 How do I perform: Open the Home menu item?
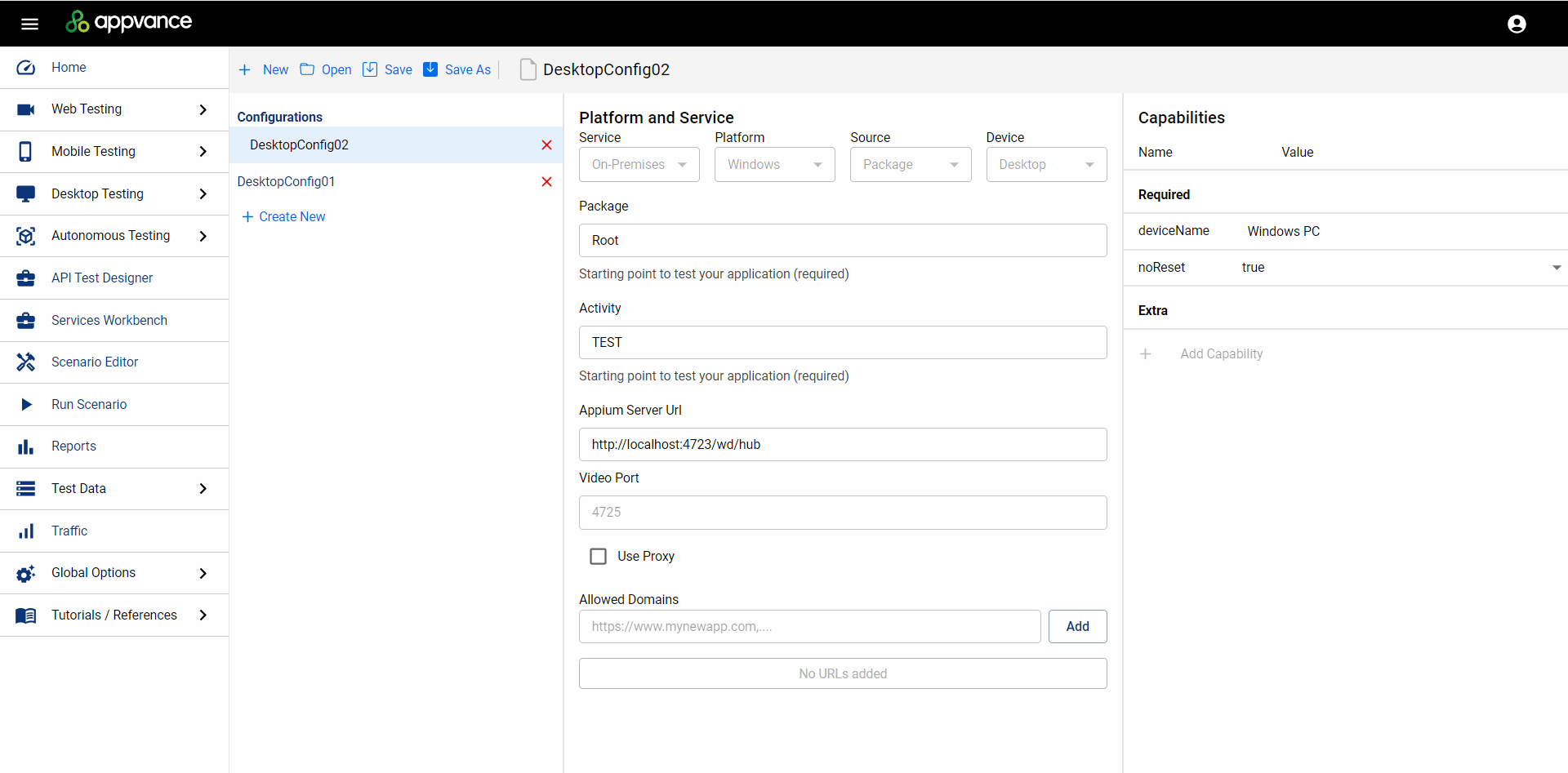pyautogui.click(x=69, y=68)
